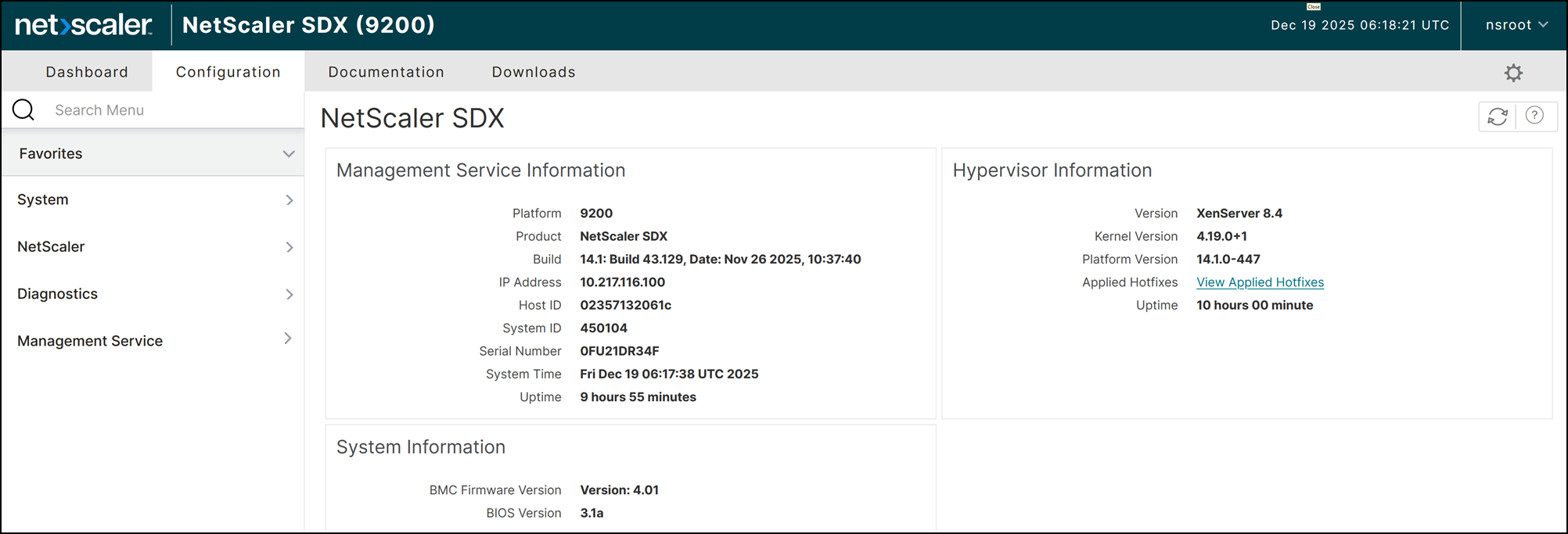This screenshot has width=1568, height=534.
Task: Switch to the Dashboard tab
Action: coord(87,72)
